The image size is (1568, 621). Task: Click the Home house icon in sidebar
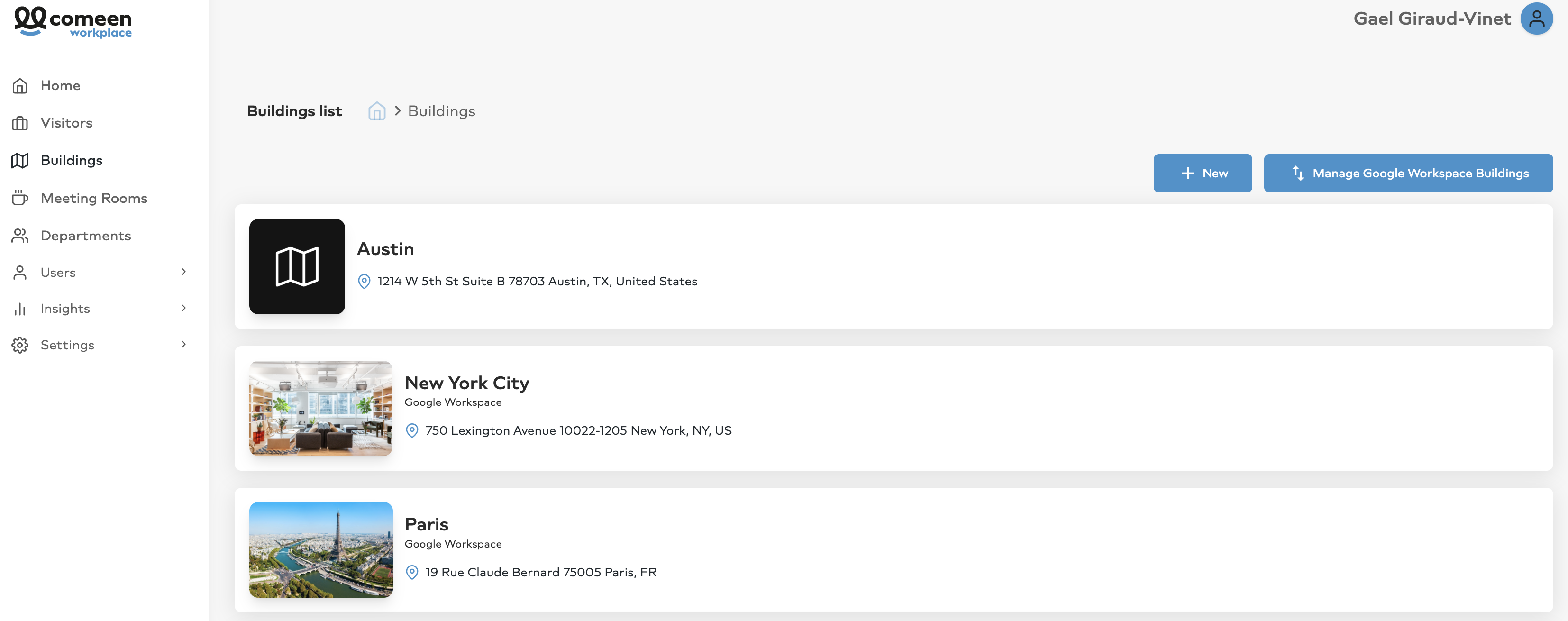click(x=20, y=86)
